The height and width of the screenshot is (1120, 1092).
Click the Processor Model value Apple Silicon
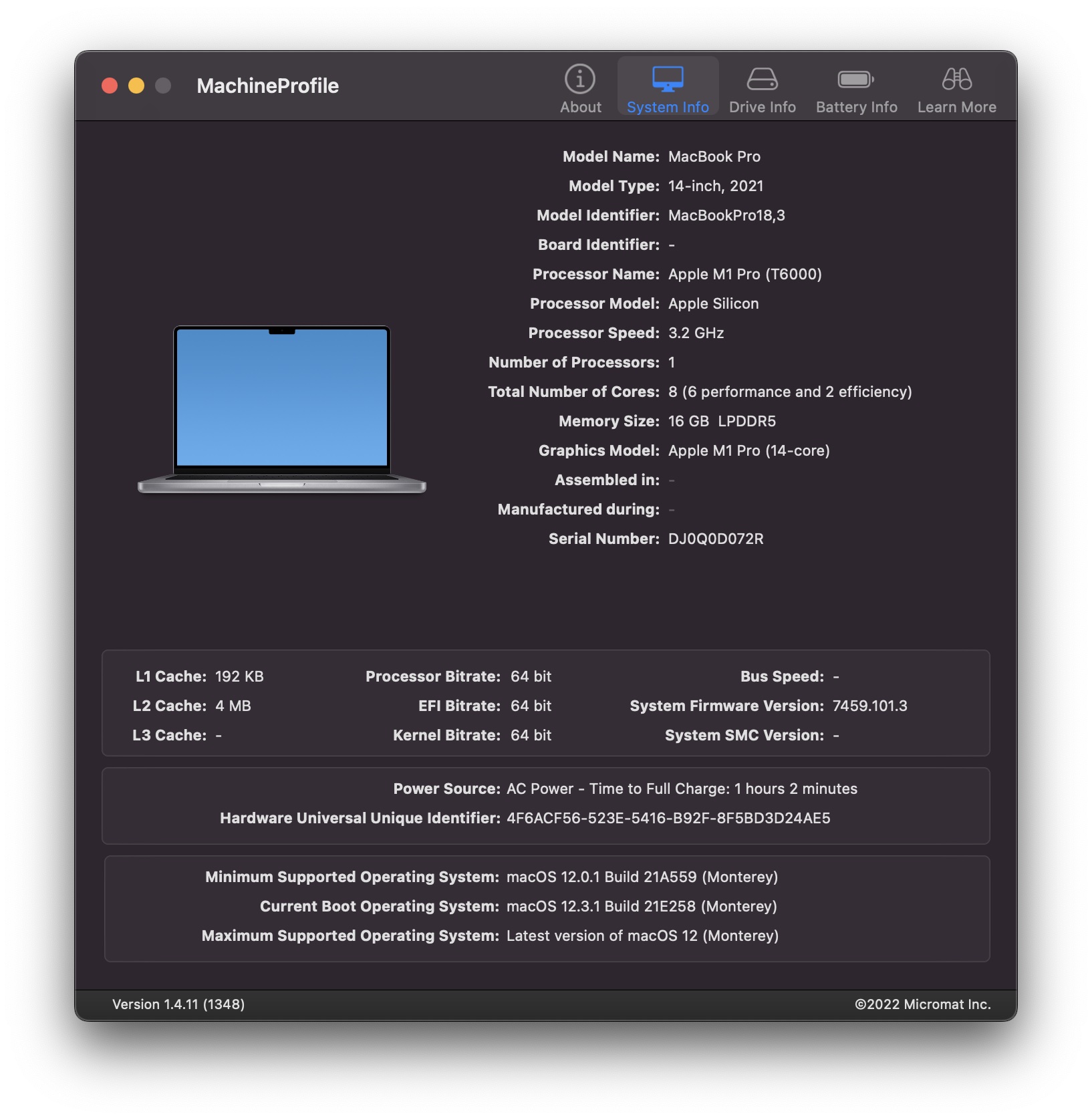pyautogui.click(x=714, y=303)
